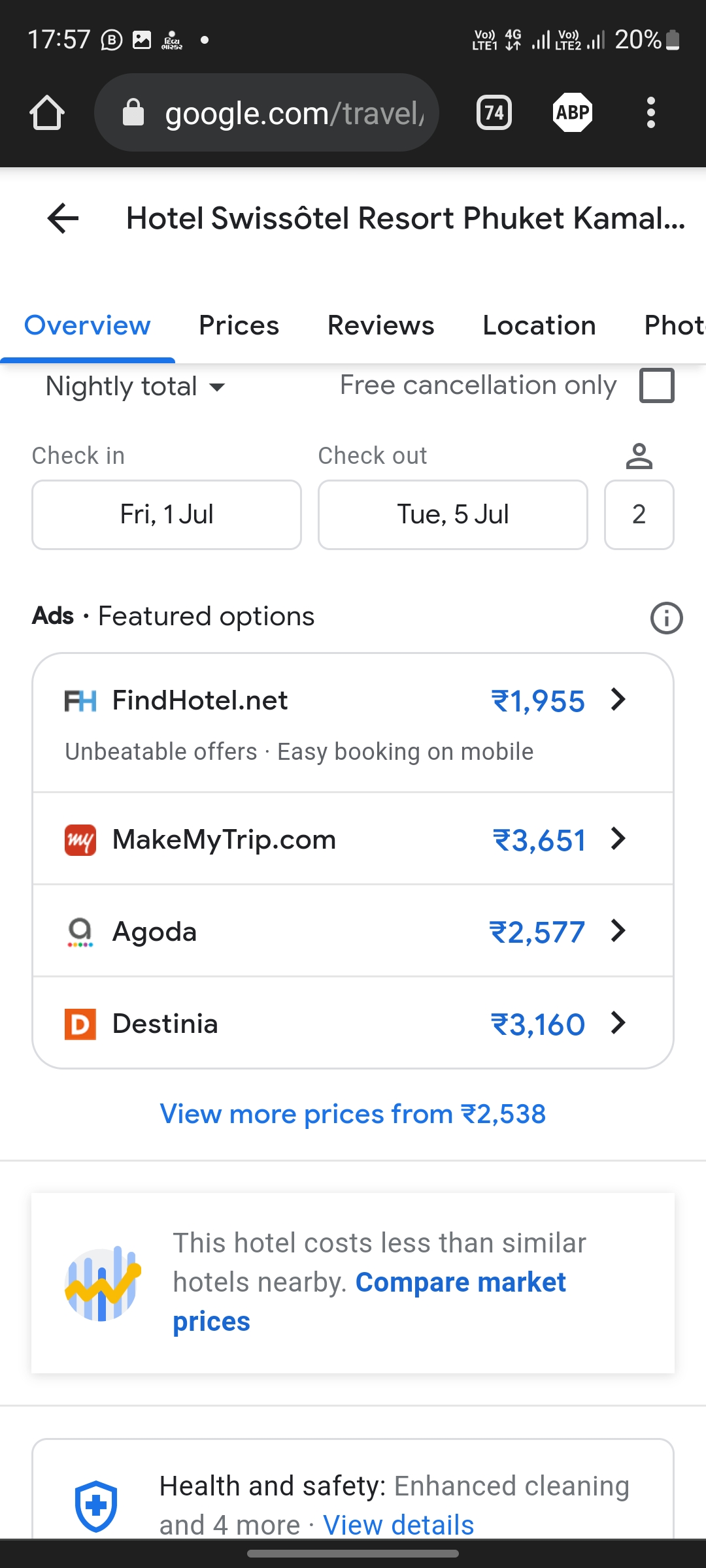
Task: Open the Location tab
Action: coord(539,325)
